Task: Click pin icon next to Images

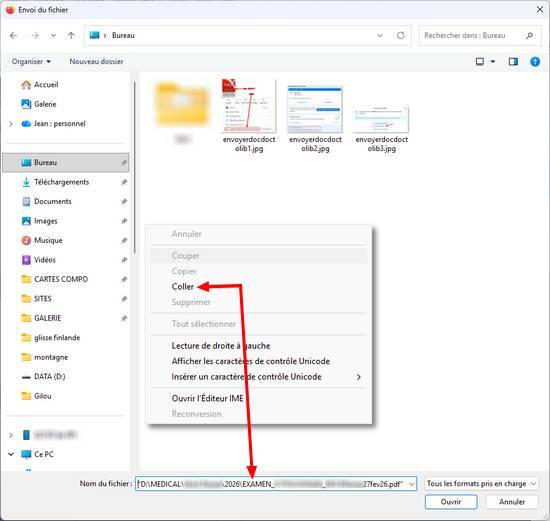Action: point(124,221)
